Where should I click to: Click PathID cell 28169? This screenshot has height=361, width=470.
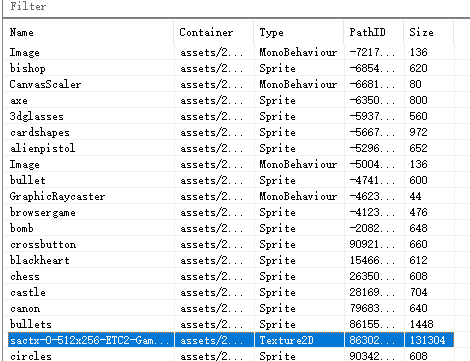pos(372,292)
